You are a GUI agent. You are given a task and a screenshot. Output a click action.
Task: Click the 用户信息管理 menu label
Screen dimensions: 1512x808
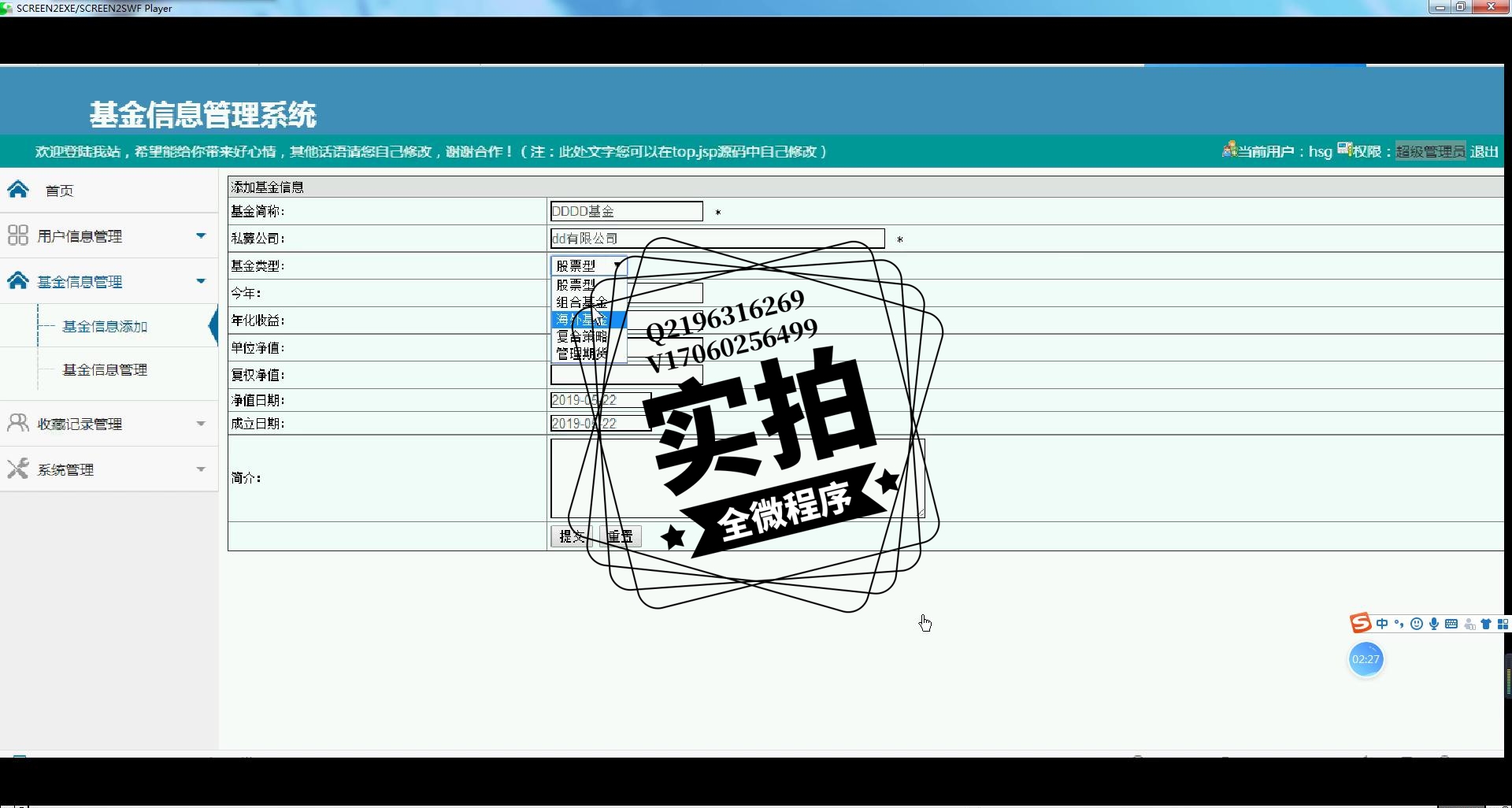(80, 236)
